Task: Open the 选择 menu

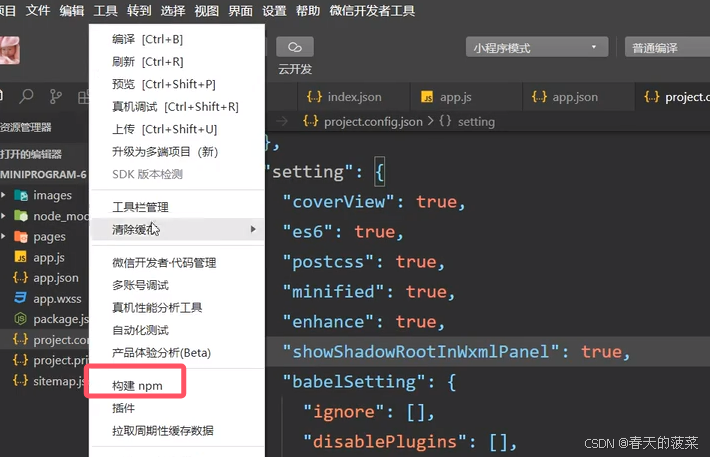Action: [173, 10]
